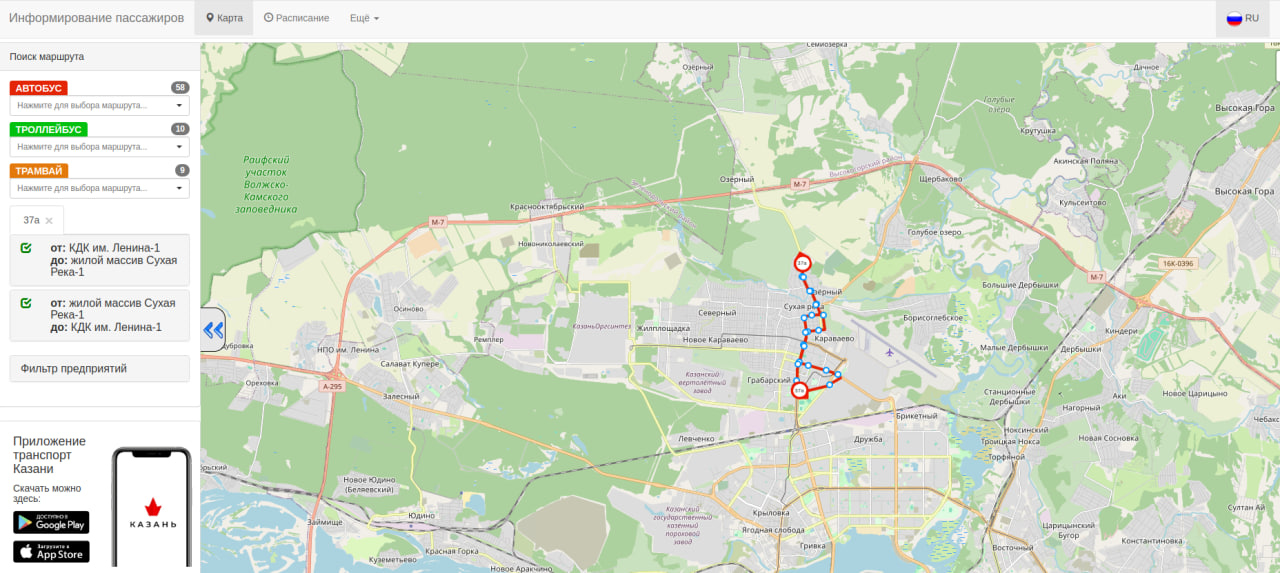The width and height of the screenshot is (1280, 573).
Task: Click the lower red route endpoint marker
Action: click(799, 391)
